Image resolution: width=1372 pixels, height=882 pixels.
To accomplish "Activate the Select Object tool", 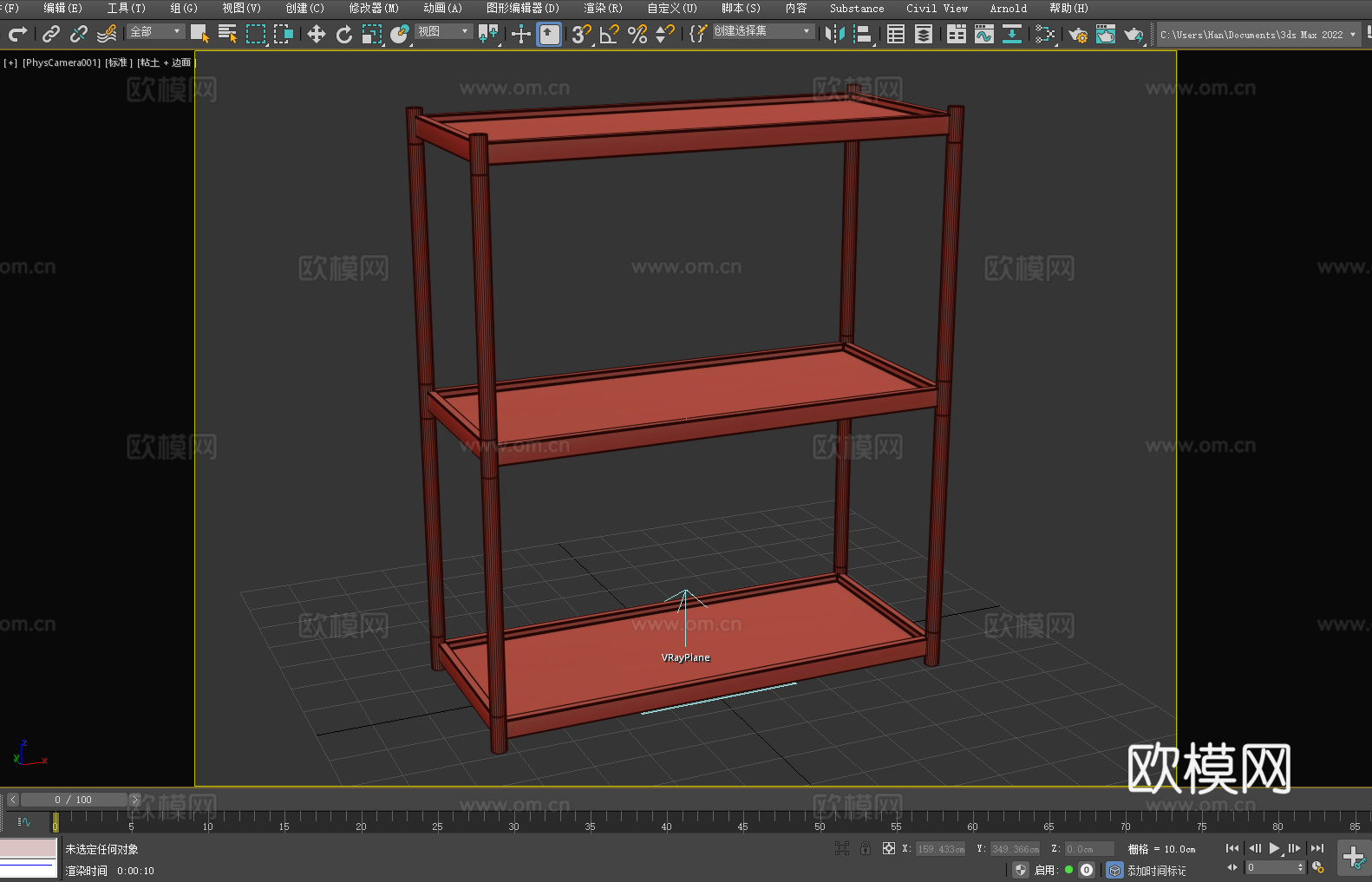I will (200, 34).
